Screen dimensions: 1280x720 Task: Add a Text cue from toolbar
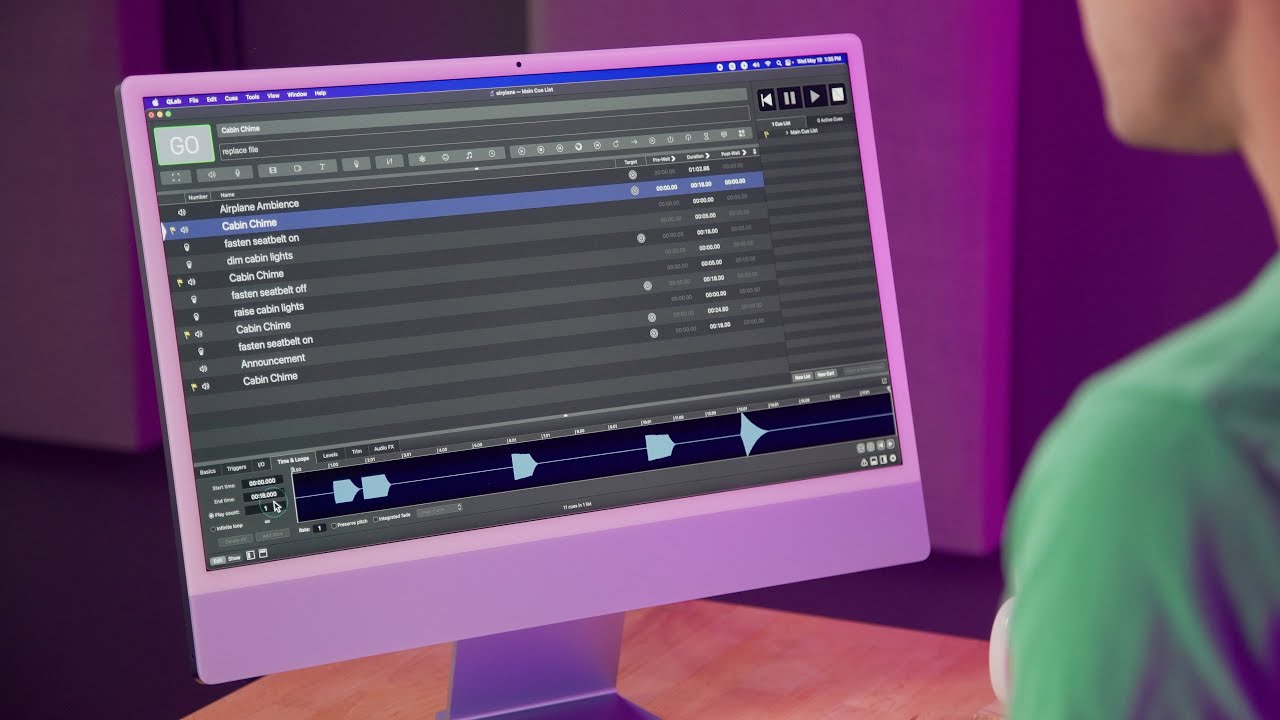pos(322,167)
